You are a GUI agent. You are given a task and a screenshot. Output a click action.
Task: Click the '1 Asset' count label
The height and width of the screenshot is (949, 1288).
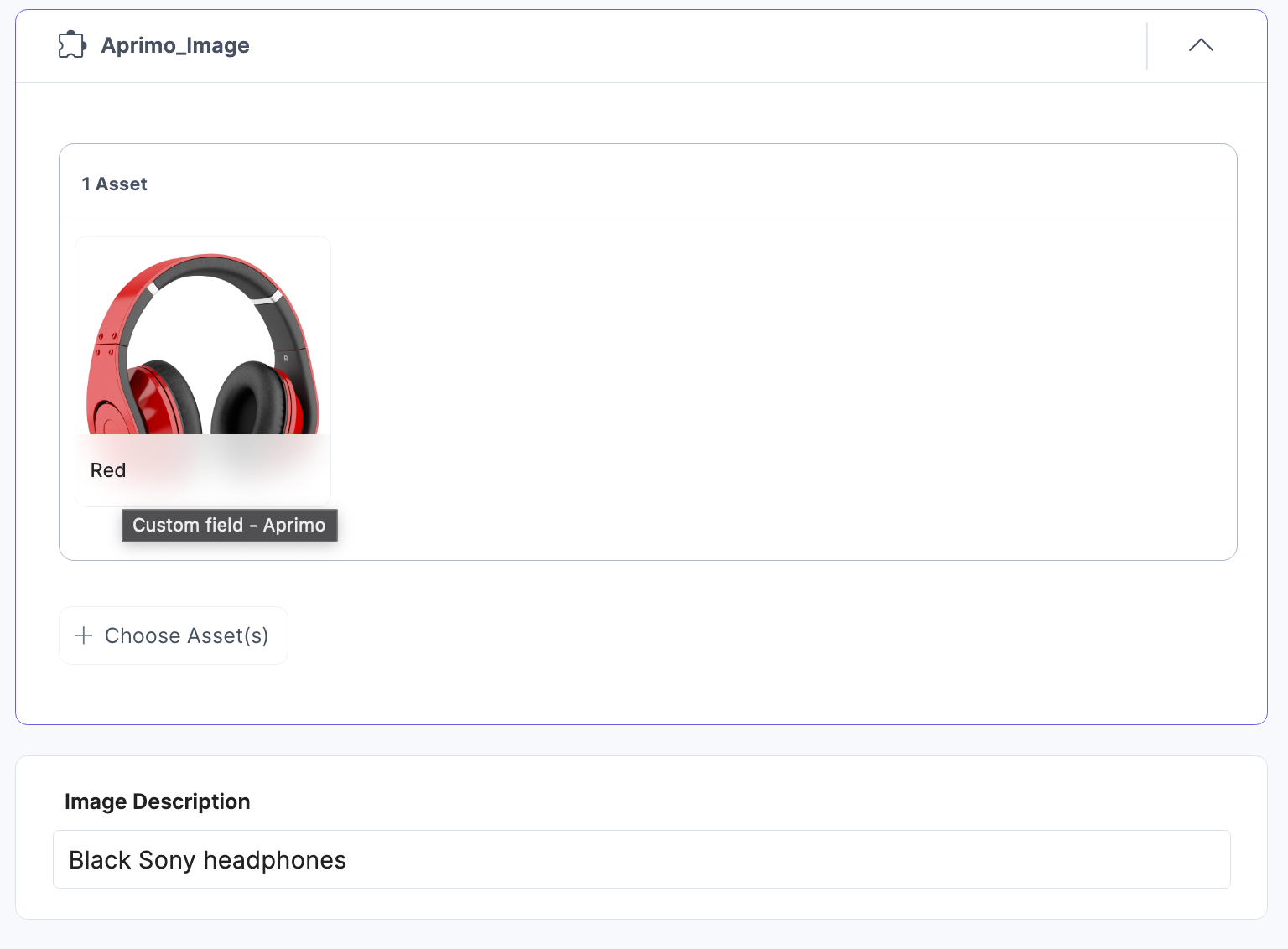tap(114, 184)
